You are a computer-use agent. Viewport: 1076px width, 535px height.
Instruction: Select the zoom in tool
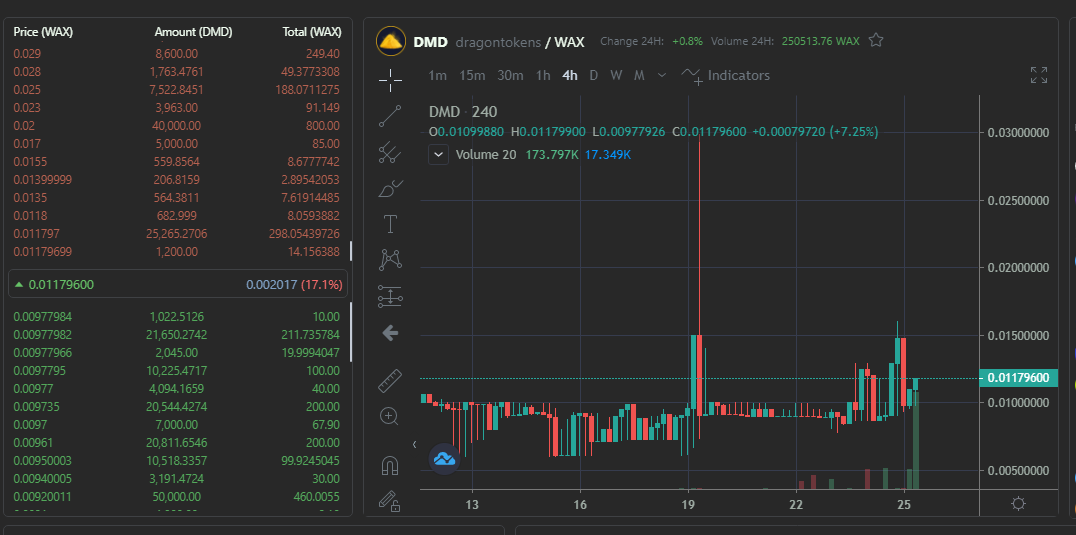[x=390, y=416]
